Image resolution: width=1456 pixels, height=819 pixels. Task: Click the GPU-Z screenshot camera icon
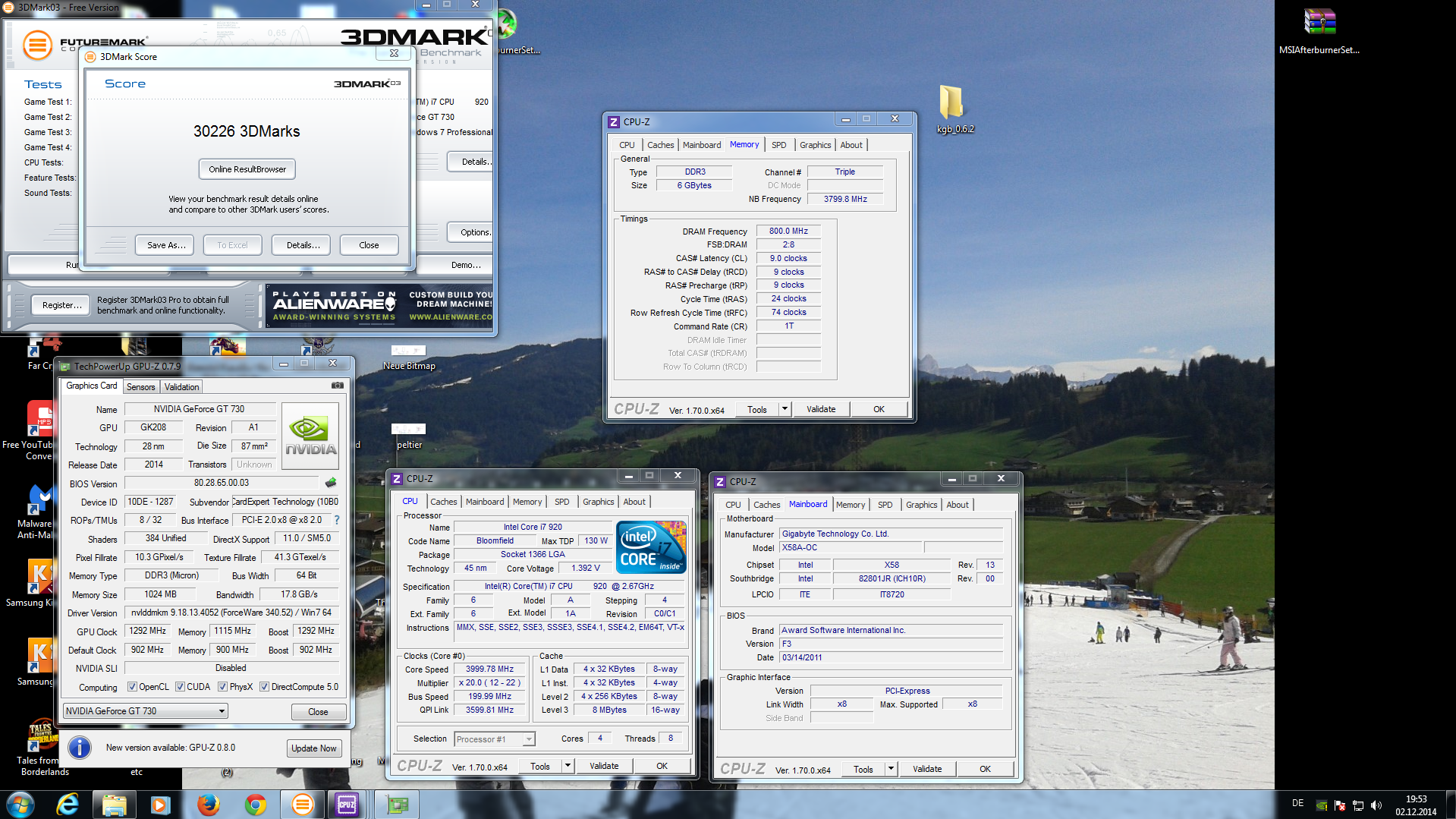338,386
